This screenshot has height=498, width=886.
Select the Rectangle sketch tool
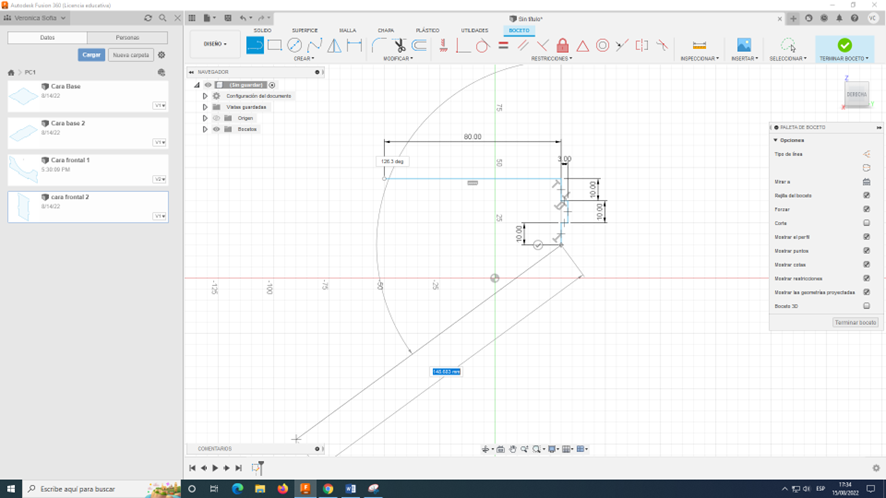tap(275, 45)
